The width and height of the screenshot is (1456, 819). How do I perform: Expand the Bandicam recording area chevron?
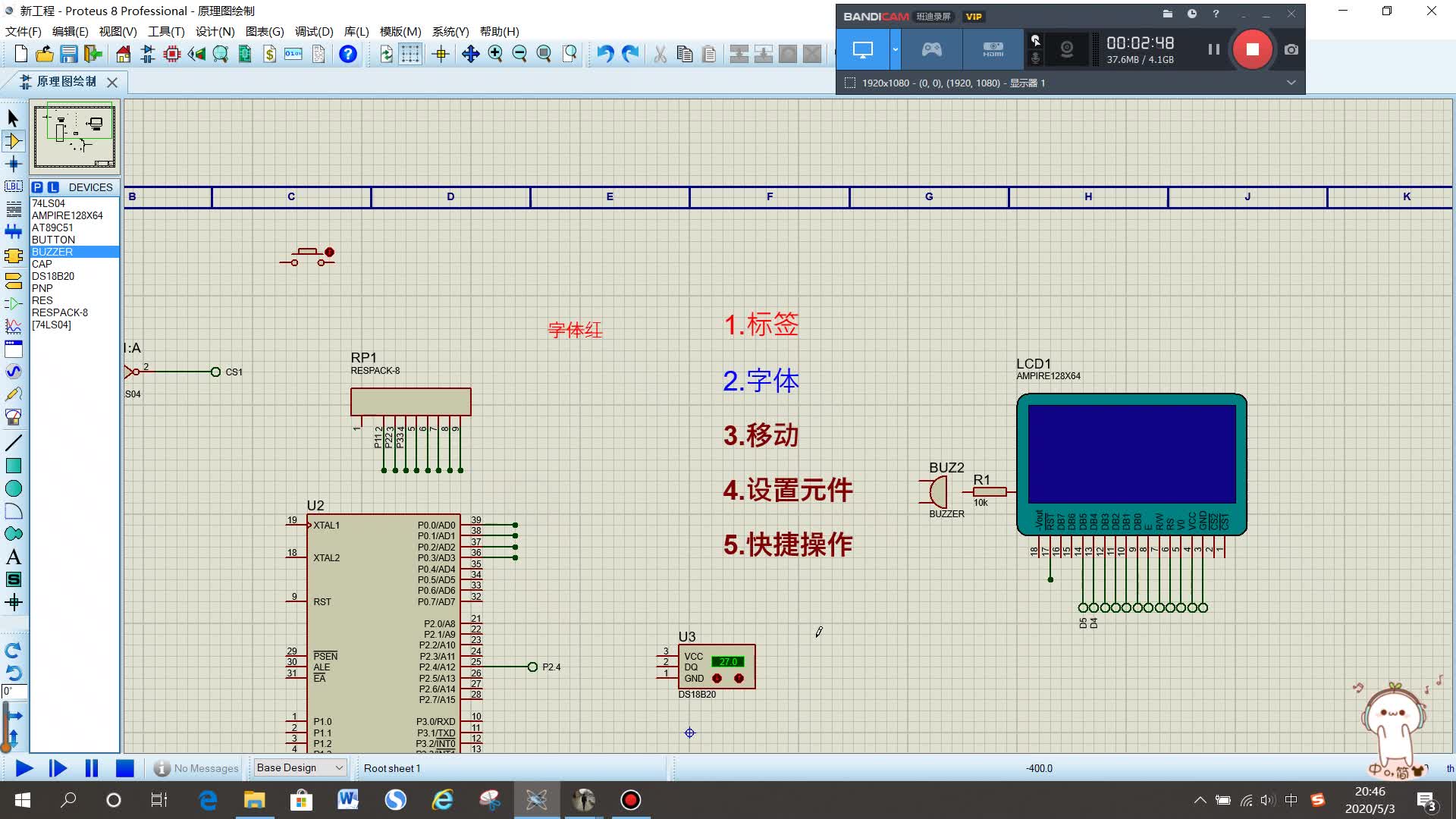click(x=1291, y=83)
